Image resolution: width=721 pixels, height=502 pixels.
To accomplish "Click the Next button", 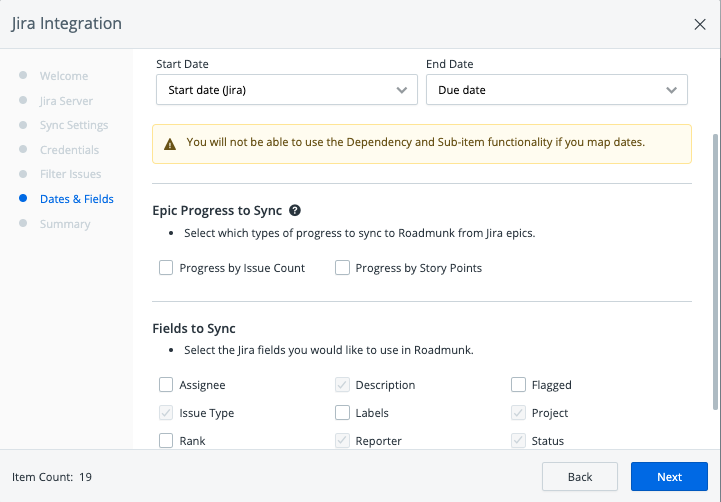I will (669, 477).
